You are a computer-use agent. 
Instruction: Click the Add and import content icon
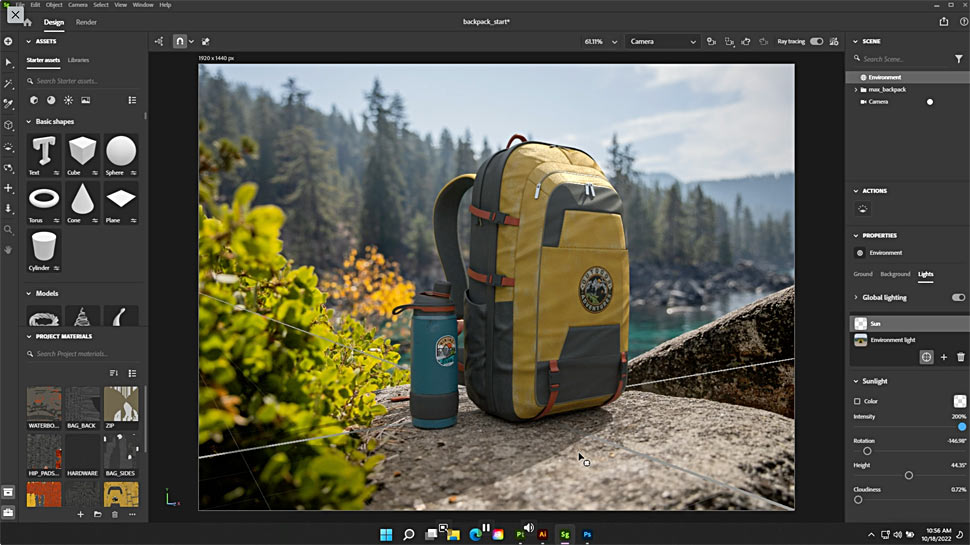tap(8, 41)
